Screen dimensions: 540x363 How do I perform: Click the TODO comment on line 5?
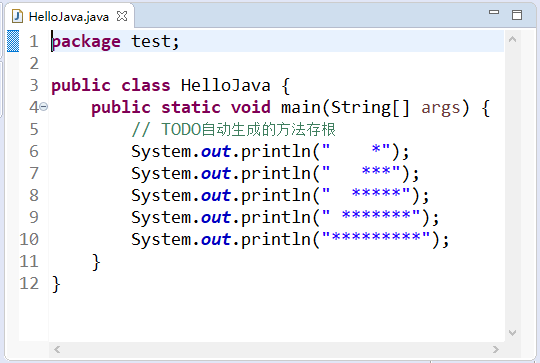(233, 129)
